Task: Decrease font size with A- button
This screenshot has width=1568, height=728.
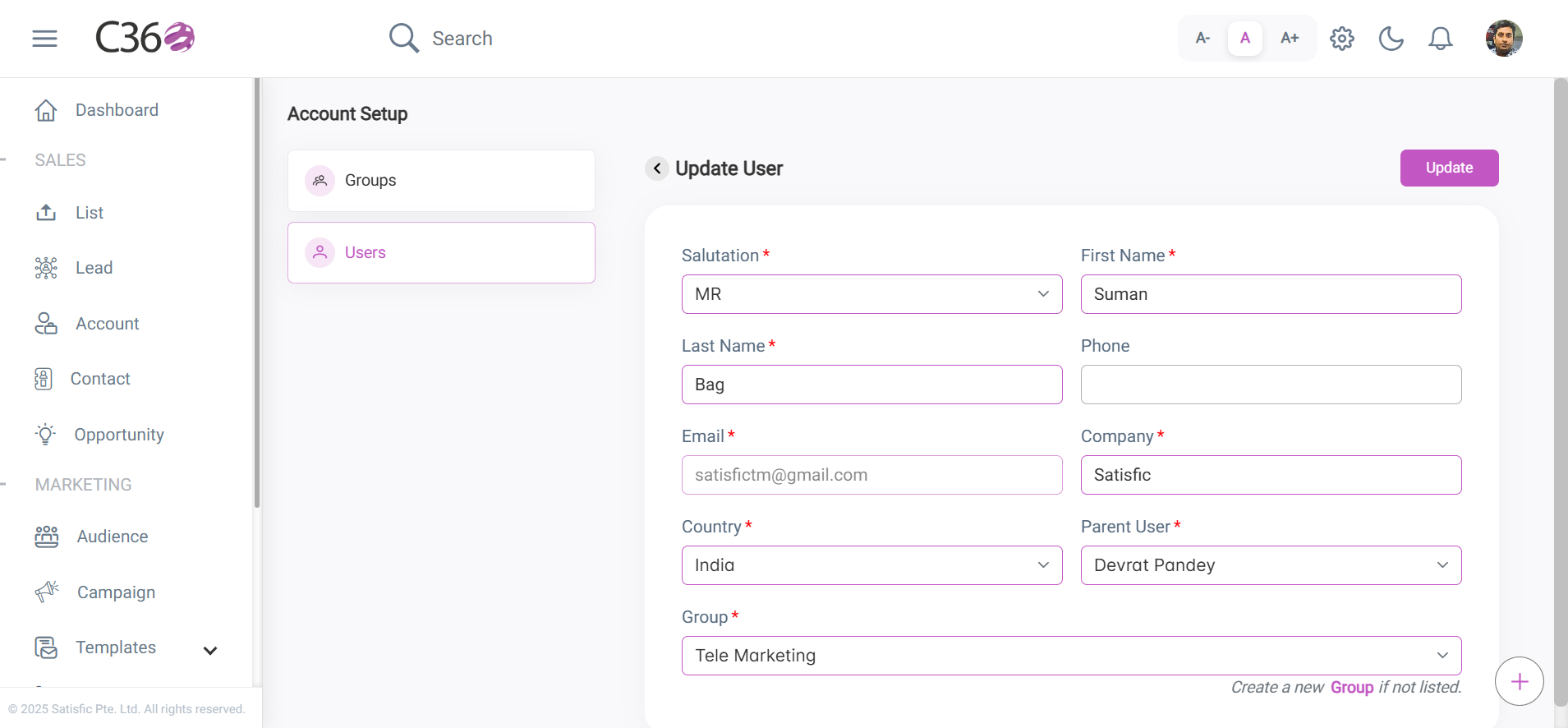Action: [1202, 38]
